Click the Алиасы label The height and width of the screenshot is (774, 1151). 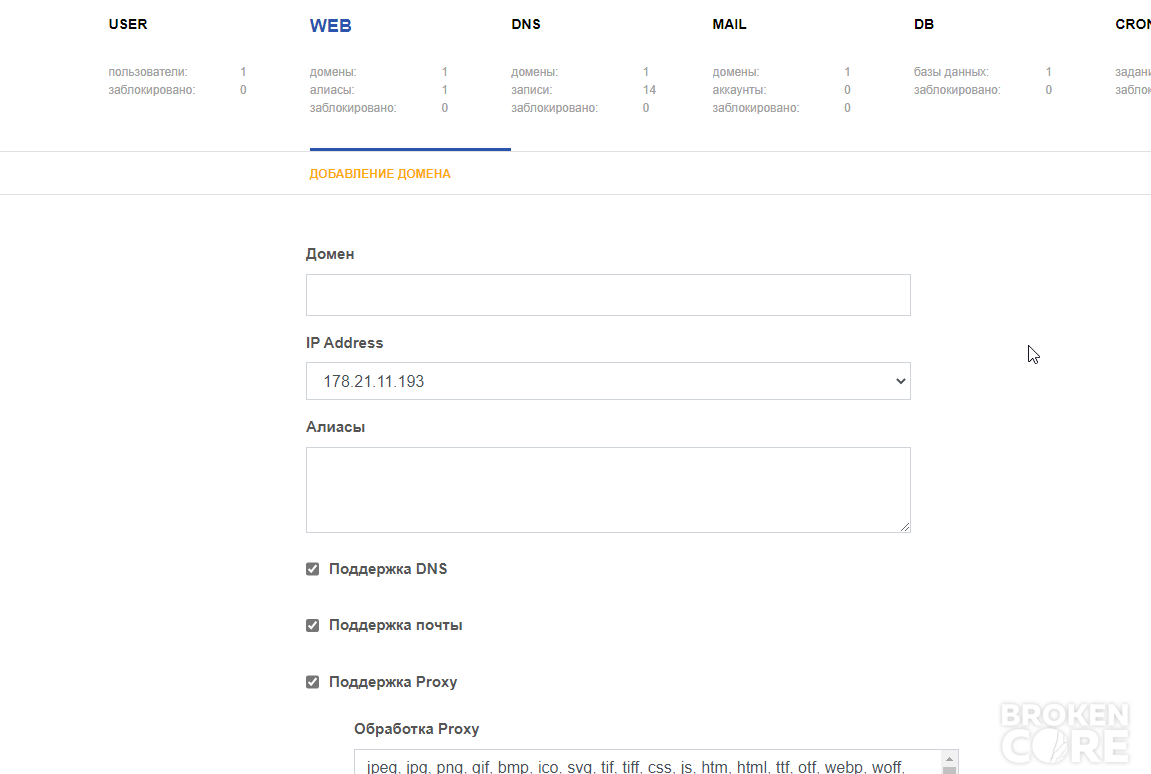(335, 427)
